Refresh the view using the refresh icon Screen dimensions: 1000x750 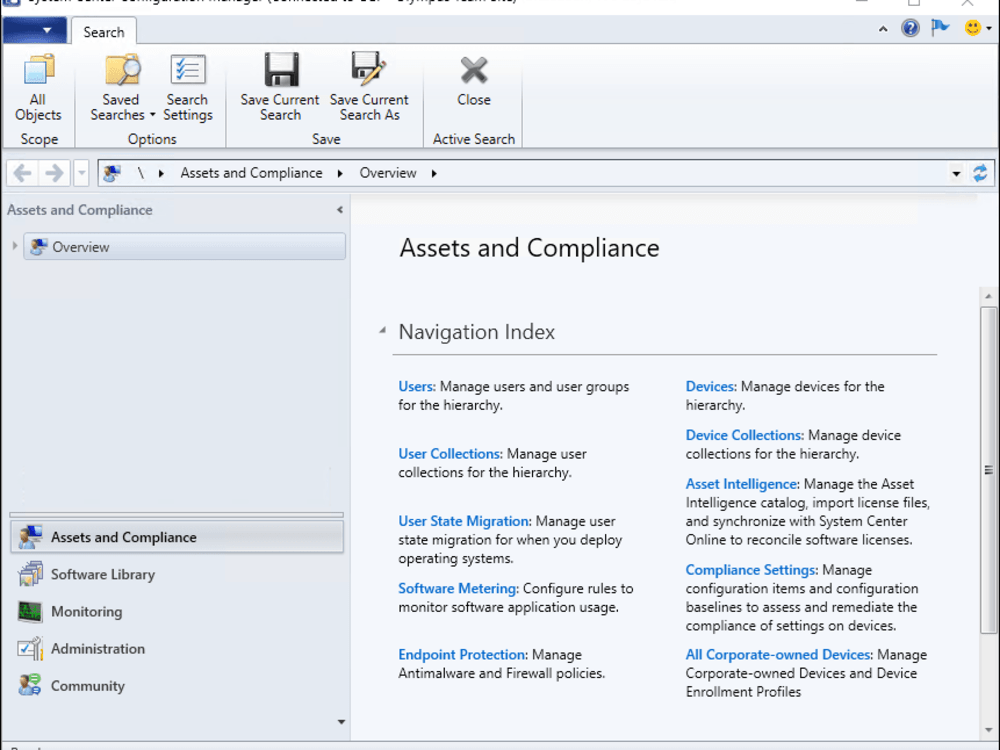coord(980,173)
